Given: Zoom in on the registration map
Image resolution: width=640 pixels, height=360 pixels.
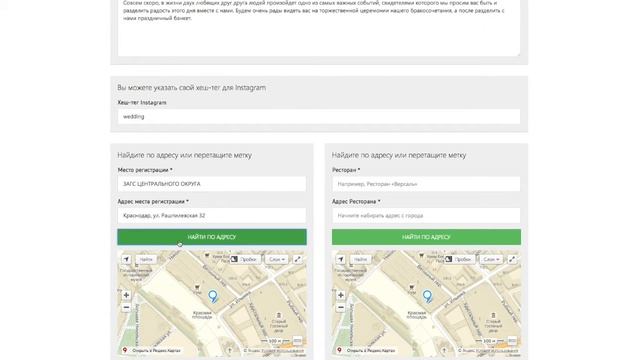Looking at the screenshot, I should (x=126, y=295).
